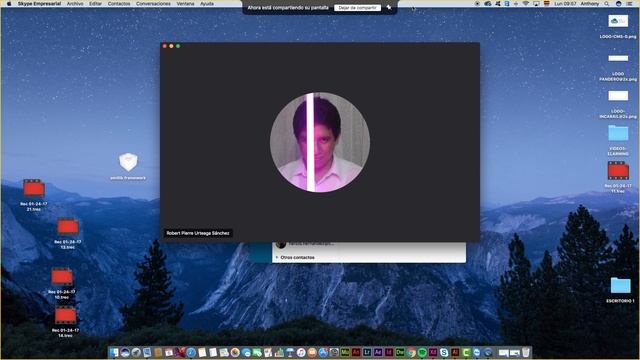The height and width of the screenshot is (360, 640).
Task: Open the Wi-Fi status menu
Action: click(x=526, y=4)
